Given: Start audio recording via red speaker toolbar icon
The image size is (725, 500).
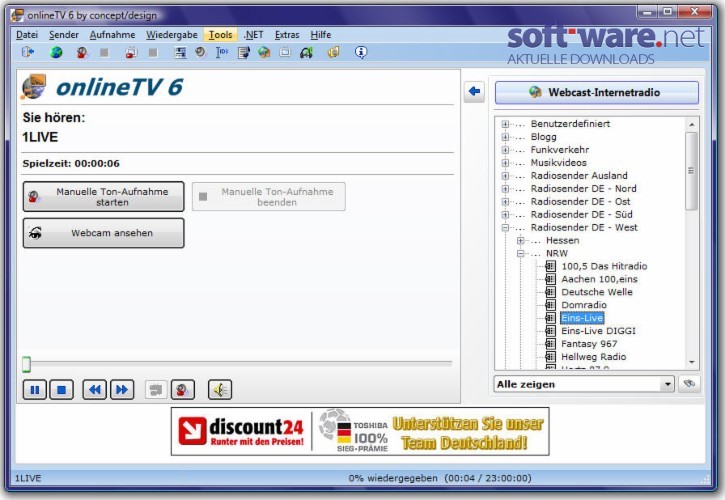Looking at the screenshot, I should pos(82,53).
